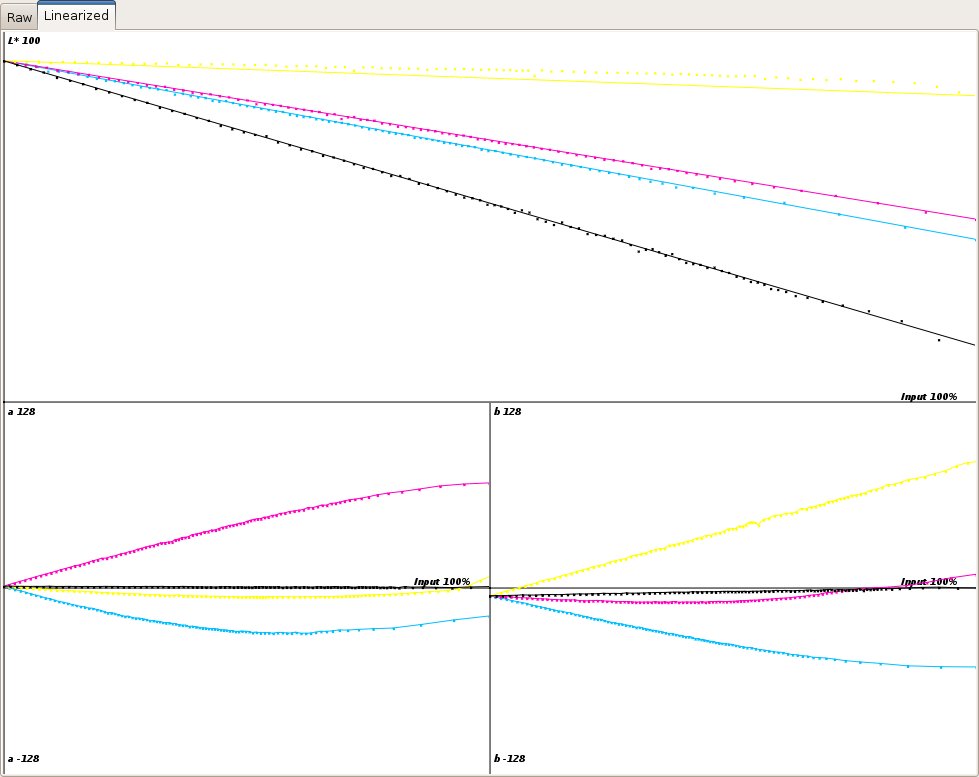Image resolution: width=979 pixels, height=777 pixels.
Task: Select the Linearized tab
Action: [x=74, y=15]
